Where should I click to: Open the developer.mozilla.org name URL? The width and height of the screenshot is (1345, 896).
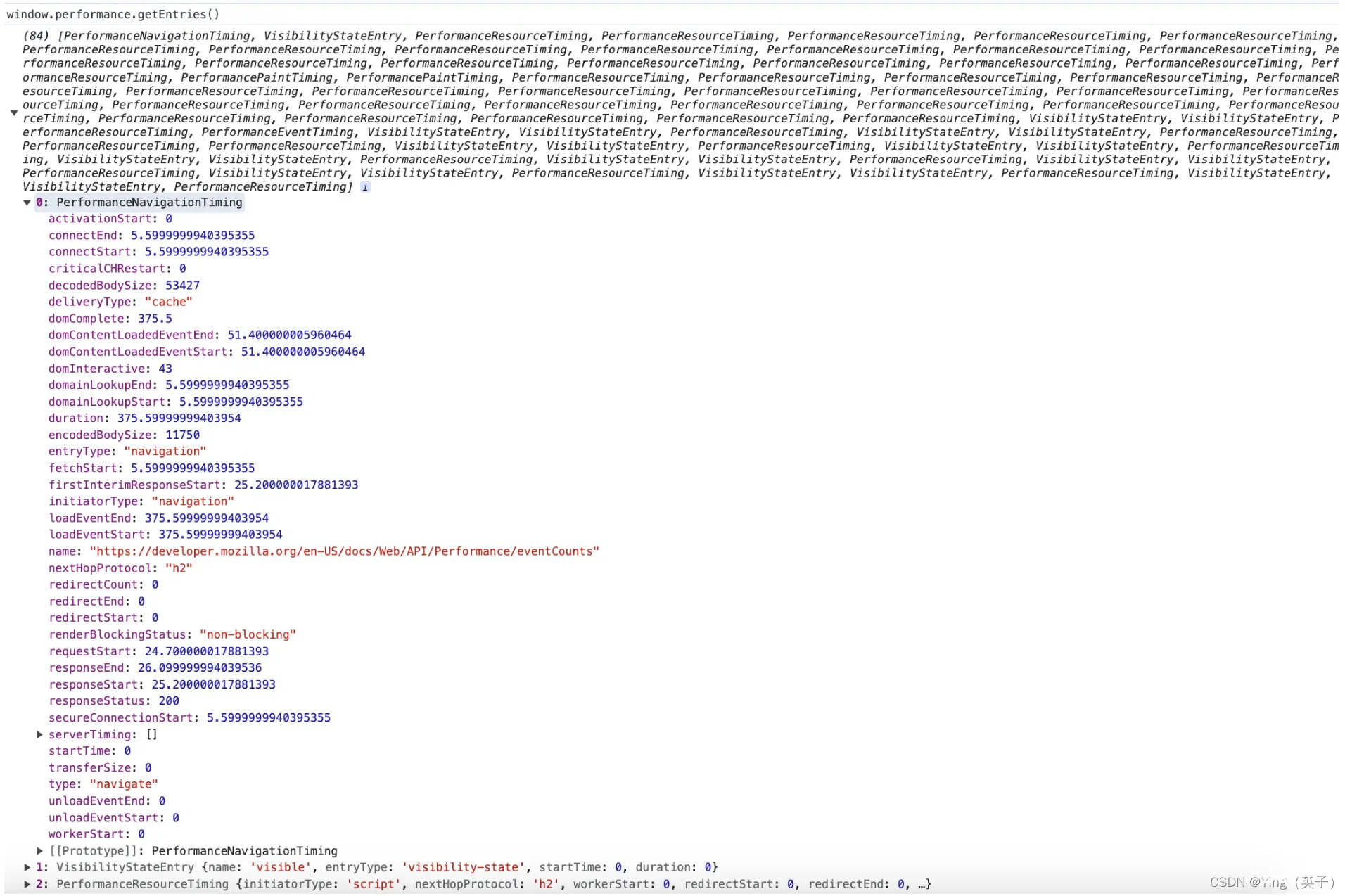[x=344, y=551]
